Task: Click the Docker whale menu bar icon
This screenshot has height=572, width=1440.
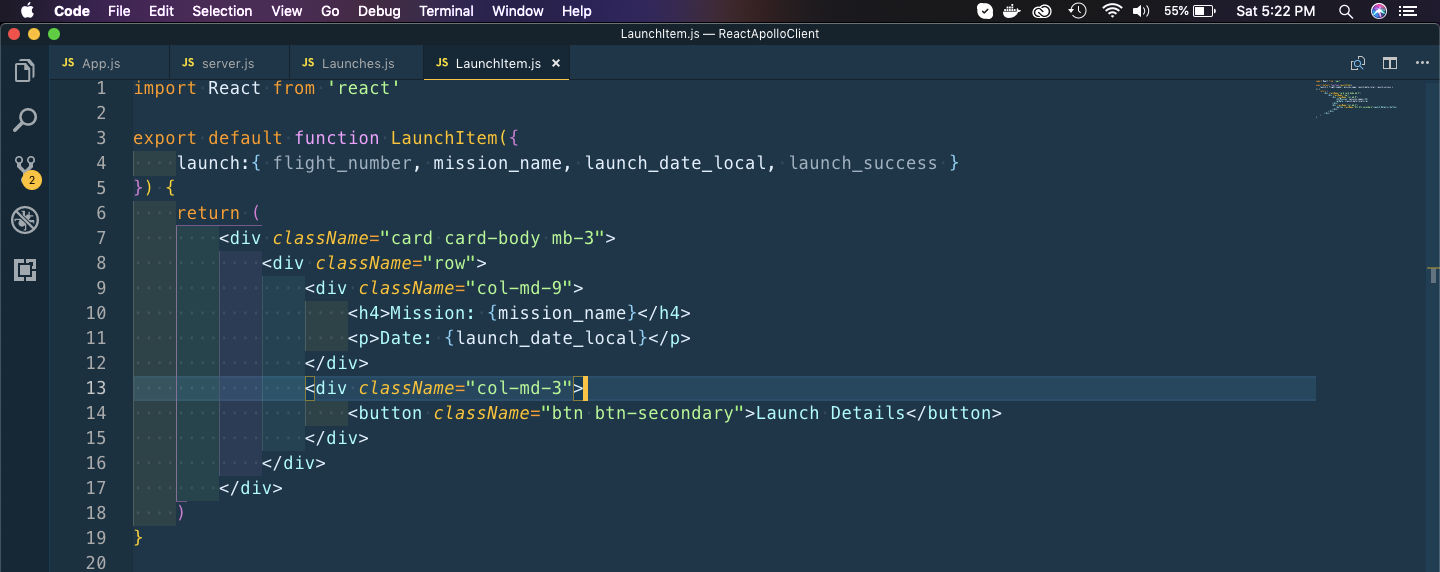Action: (1013, 11)
